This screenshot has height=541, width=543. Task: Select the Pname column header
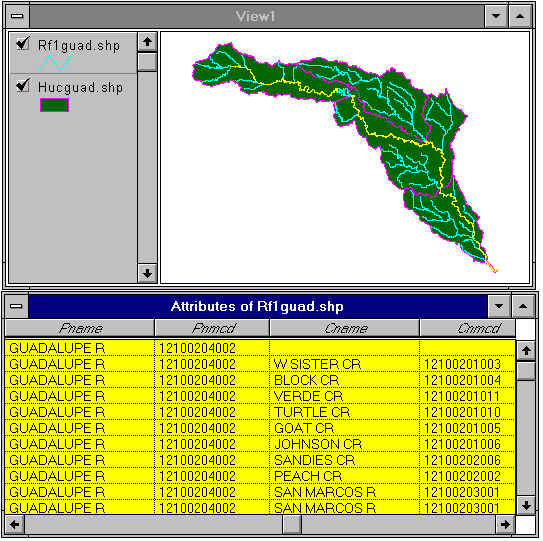[x=80, y=328]
